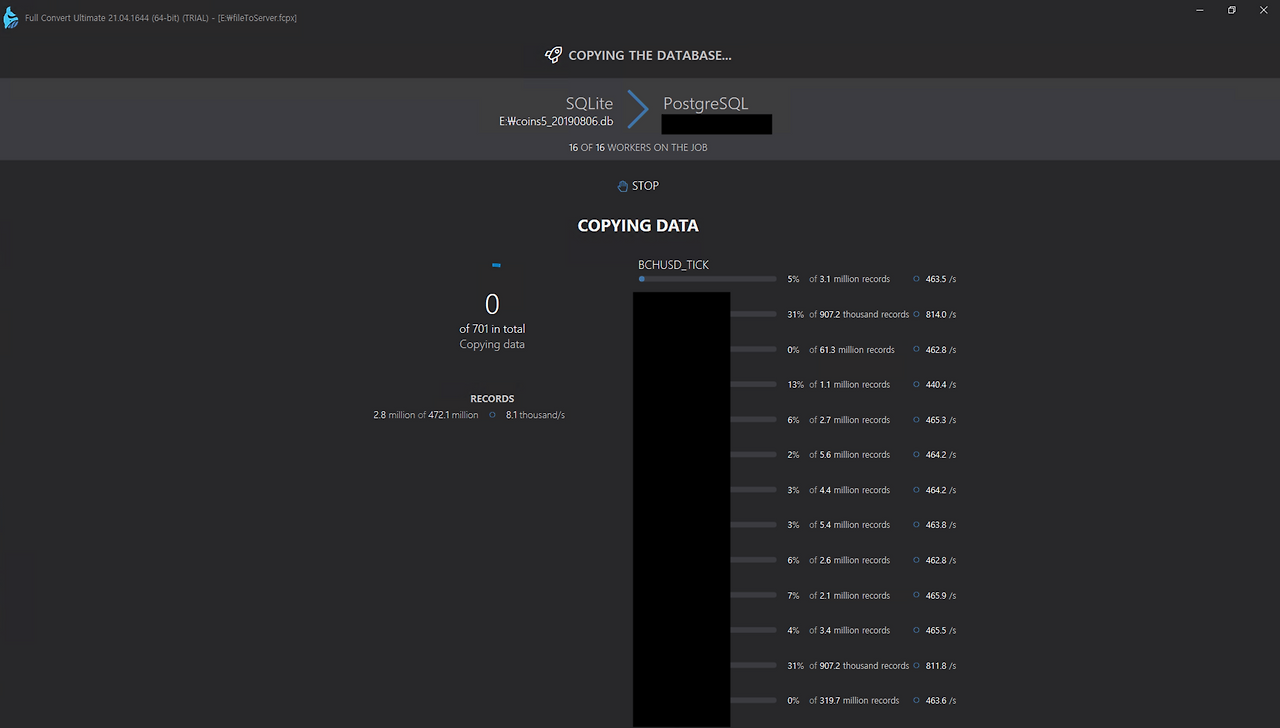The width and height of the screenshot is (1280, 728).
Task: Click 'of 319.7 million records' text
Action: pyautogui.click(x=854, y=700)
